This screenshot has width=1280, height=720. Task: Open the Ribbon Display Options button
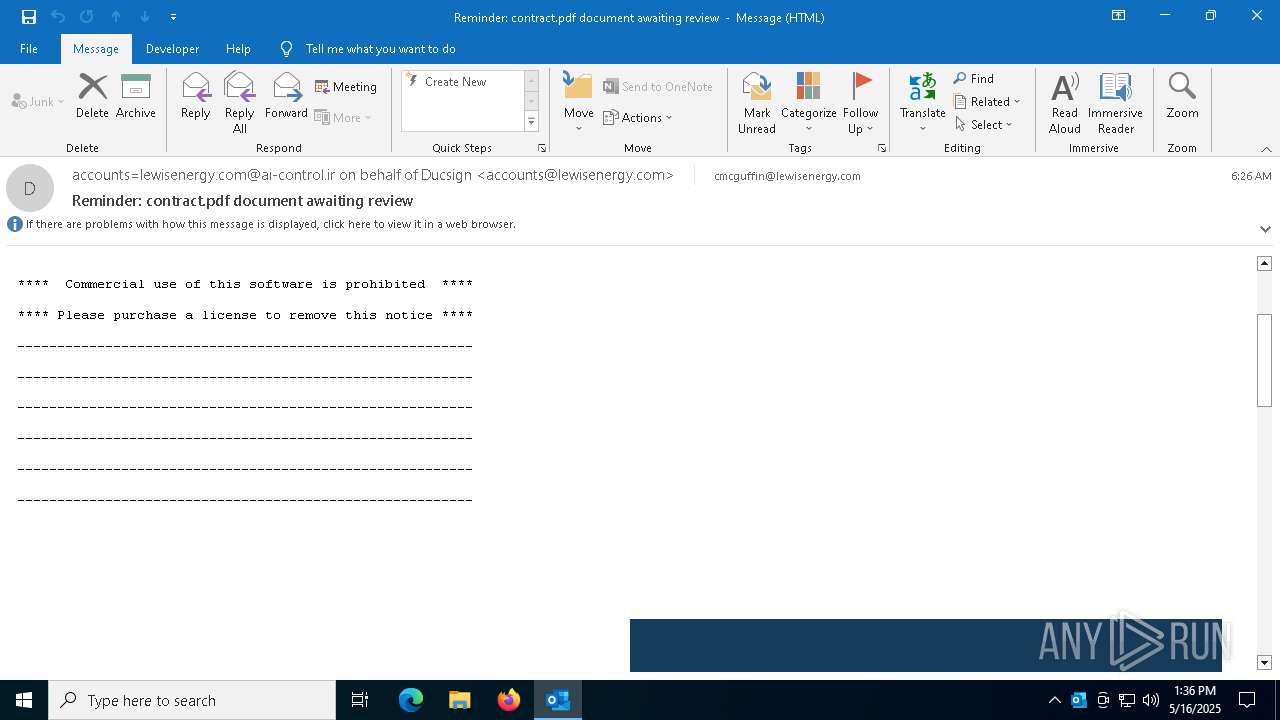(1119, 16)
